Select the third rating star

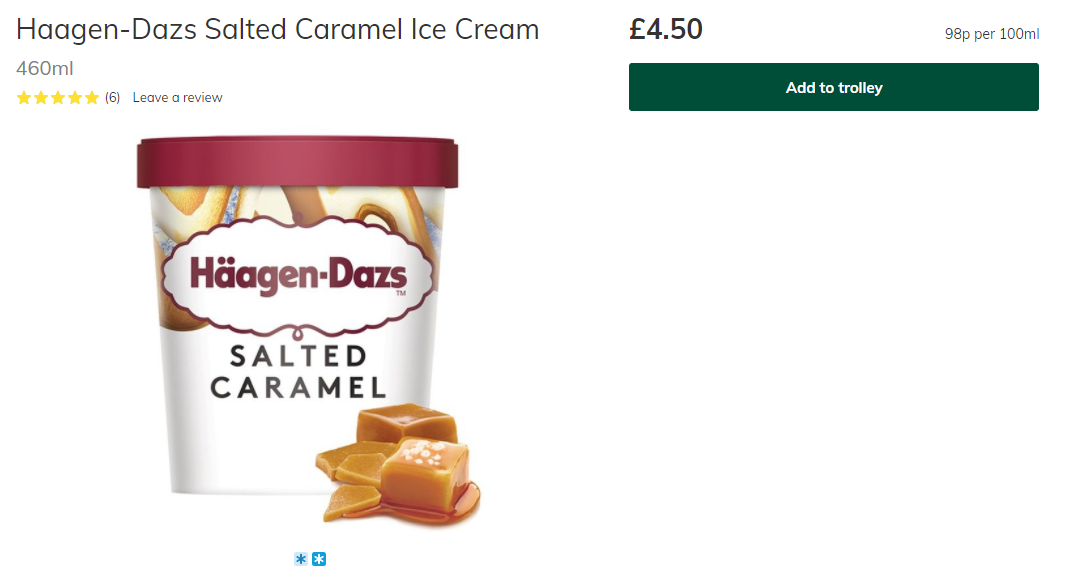coord(58,97)
